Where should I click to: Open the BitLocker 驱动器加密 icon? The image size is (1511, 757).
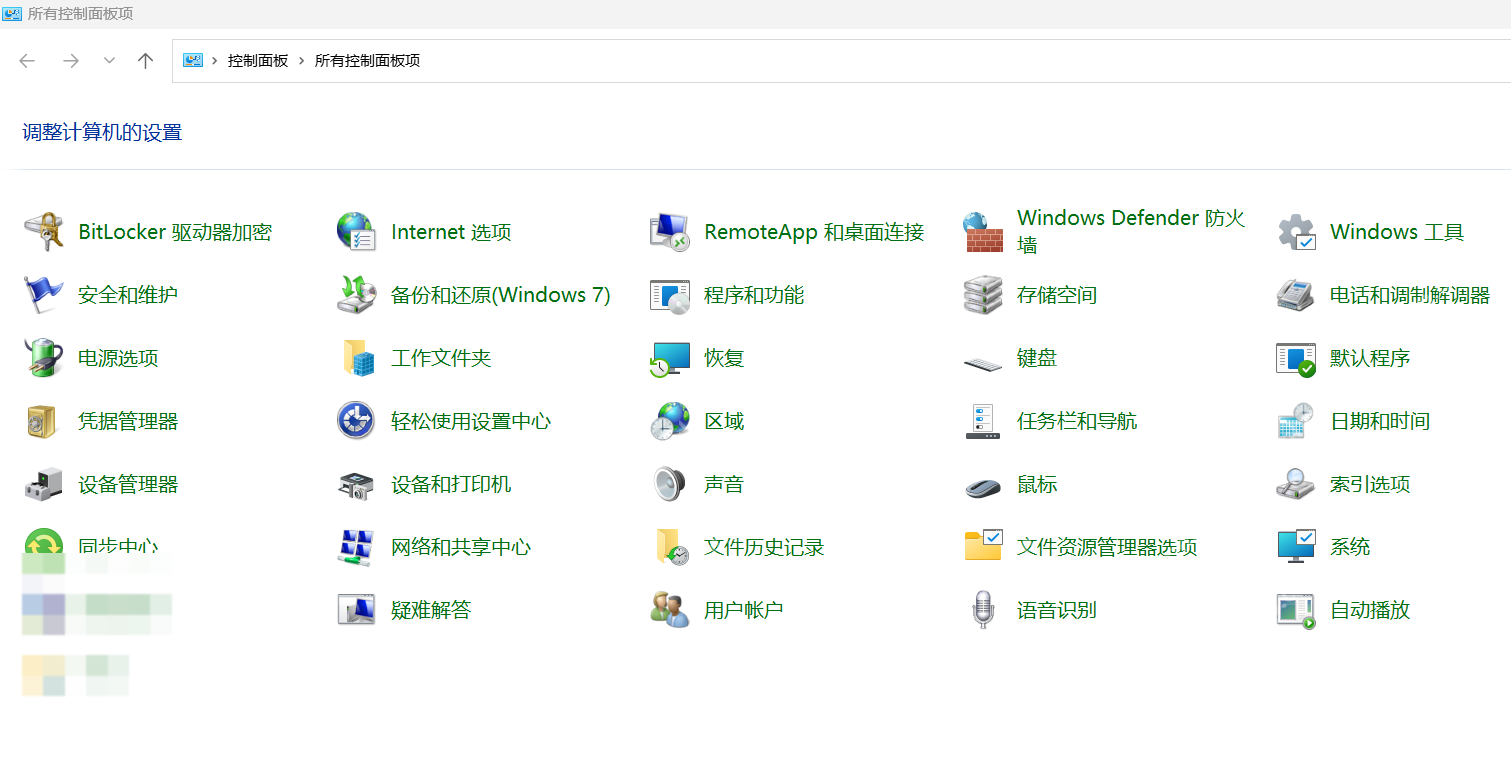(43, 232)
